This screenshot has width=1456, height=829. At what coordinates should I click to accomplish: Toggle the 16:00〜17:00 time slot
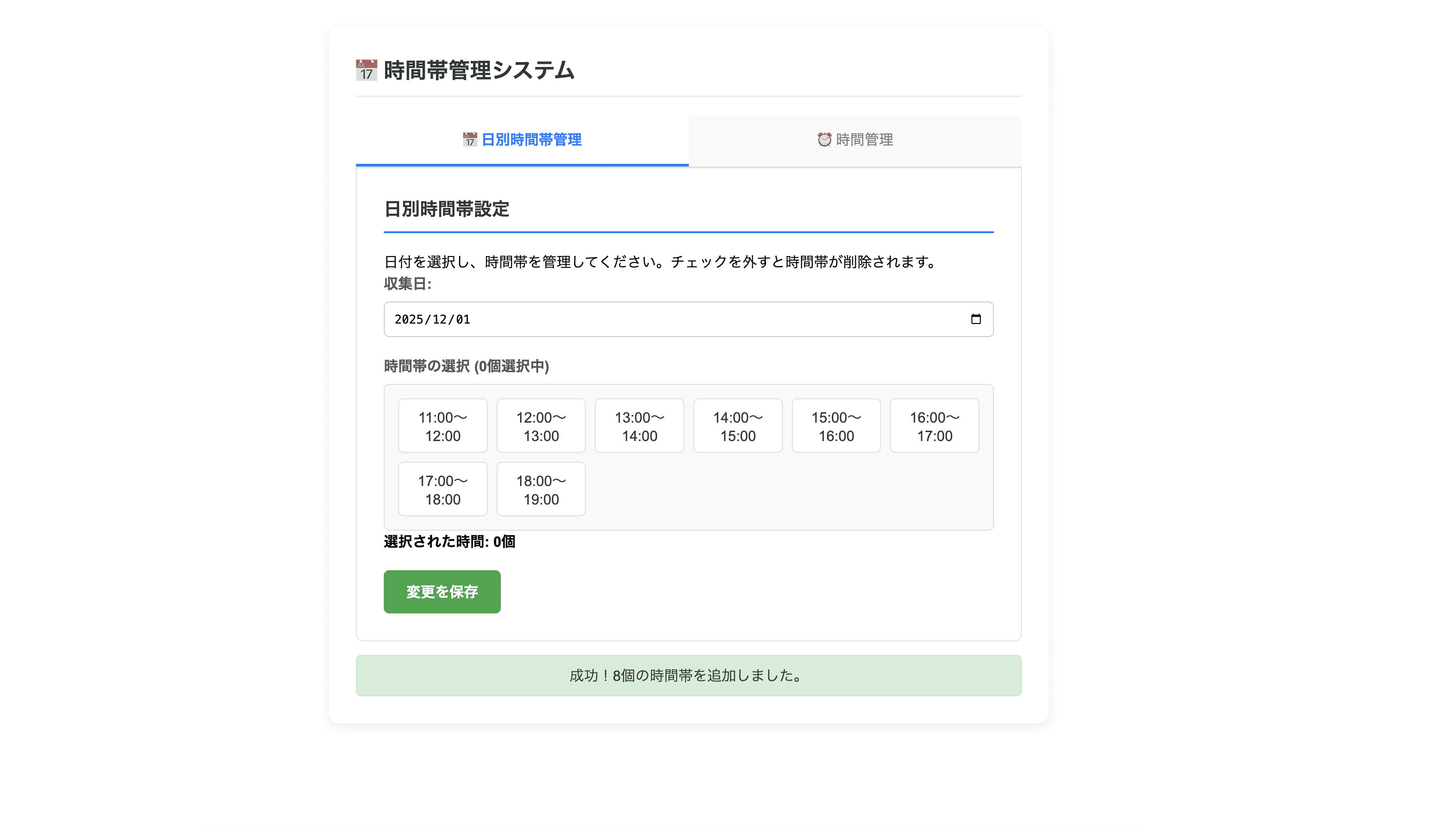934,426
